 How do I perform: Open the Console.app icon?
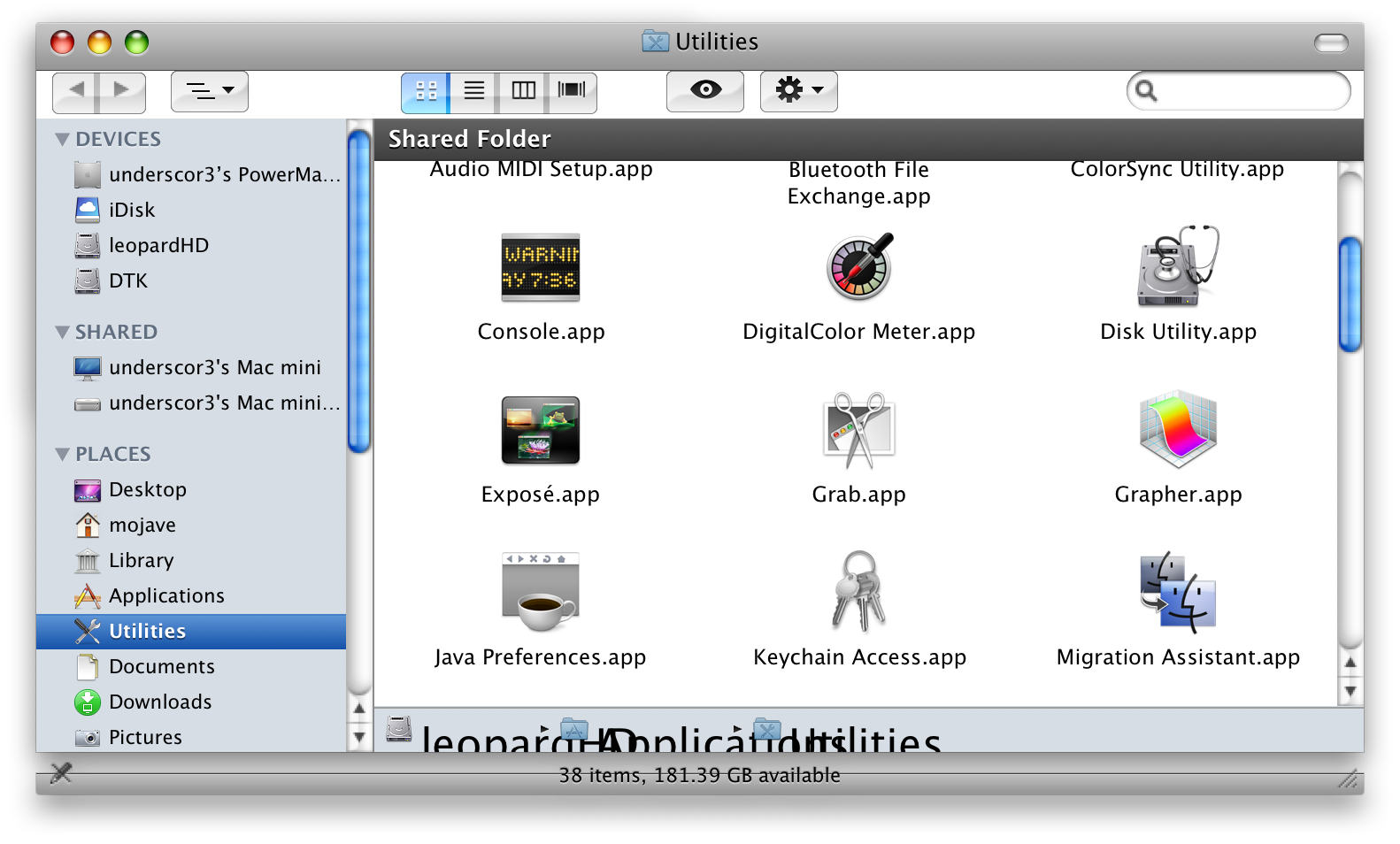(541, 267)
